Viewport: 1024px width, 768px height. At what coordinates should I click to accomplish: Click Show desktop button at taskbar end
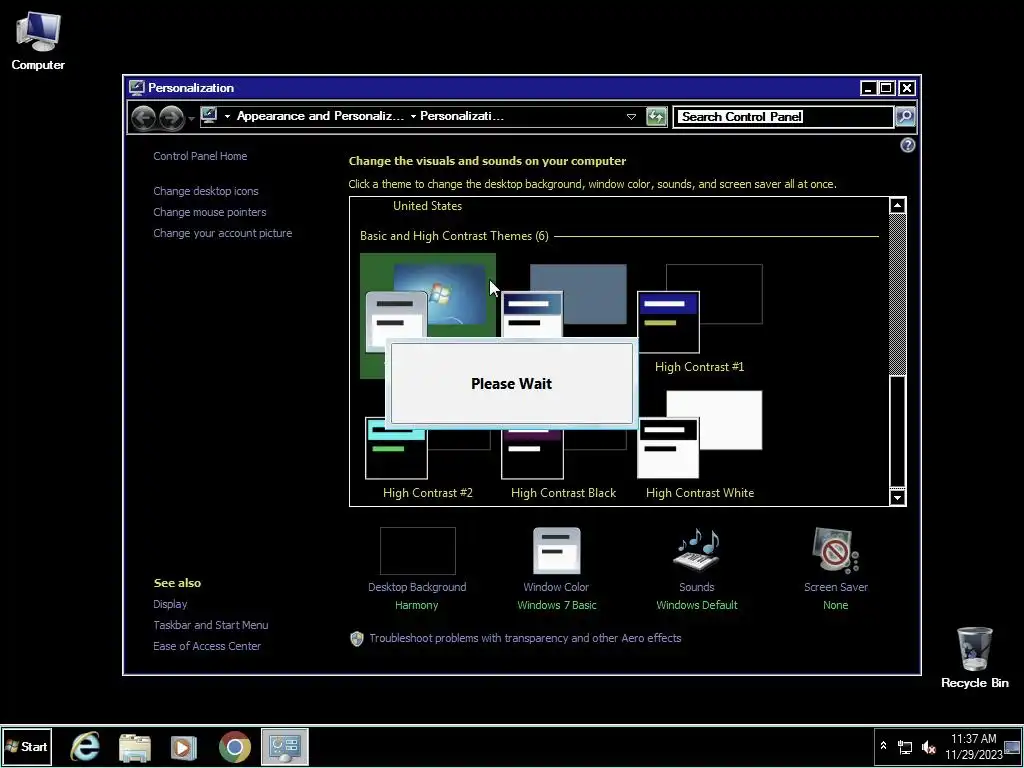point(1012,746)
